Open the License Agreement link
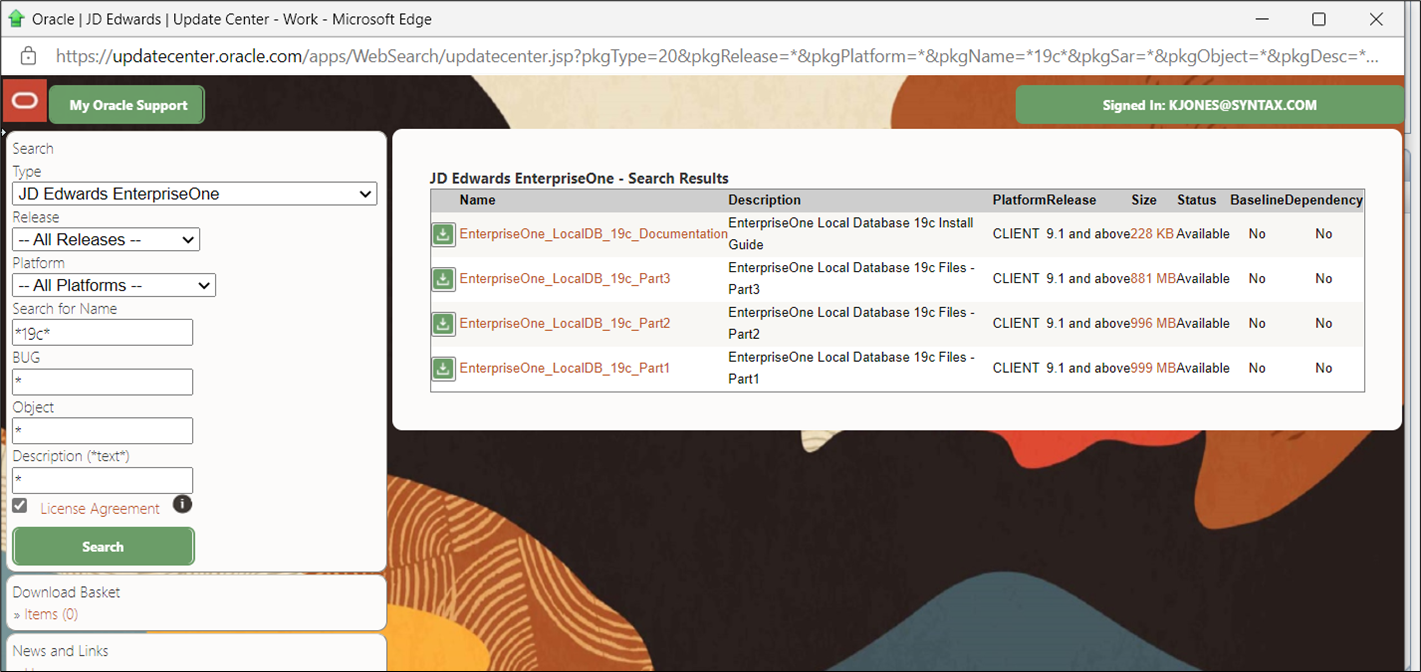1421x672 pixels. tap(100, 509)
